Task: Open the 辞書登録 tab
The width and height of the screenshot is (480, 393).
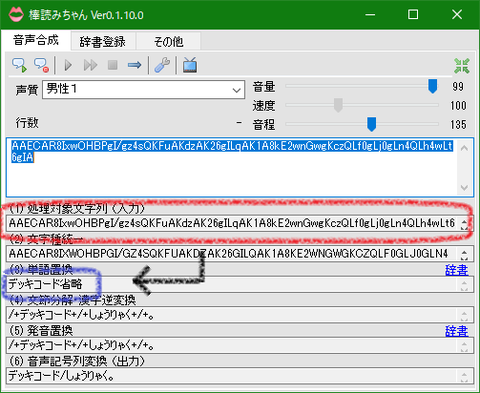Action: click(103, 42)
